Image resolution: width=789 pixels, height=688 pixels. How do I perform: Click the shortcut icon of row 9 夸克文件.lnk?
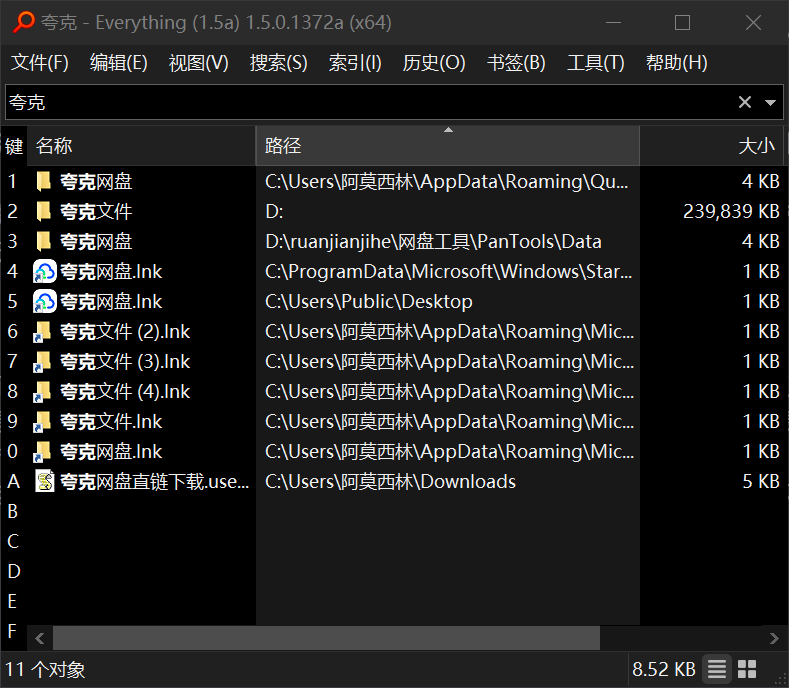(43, 422)
